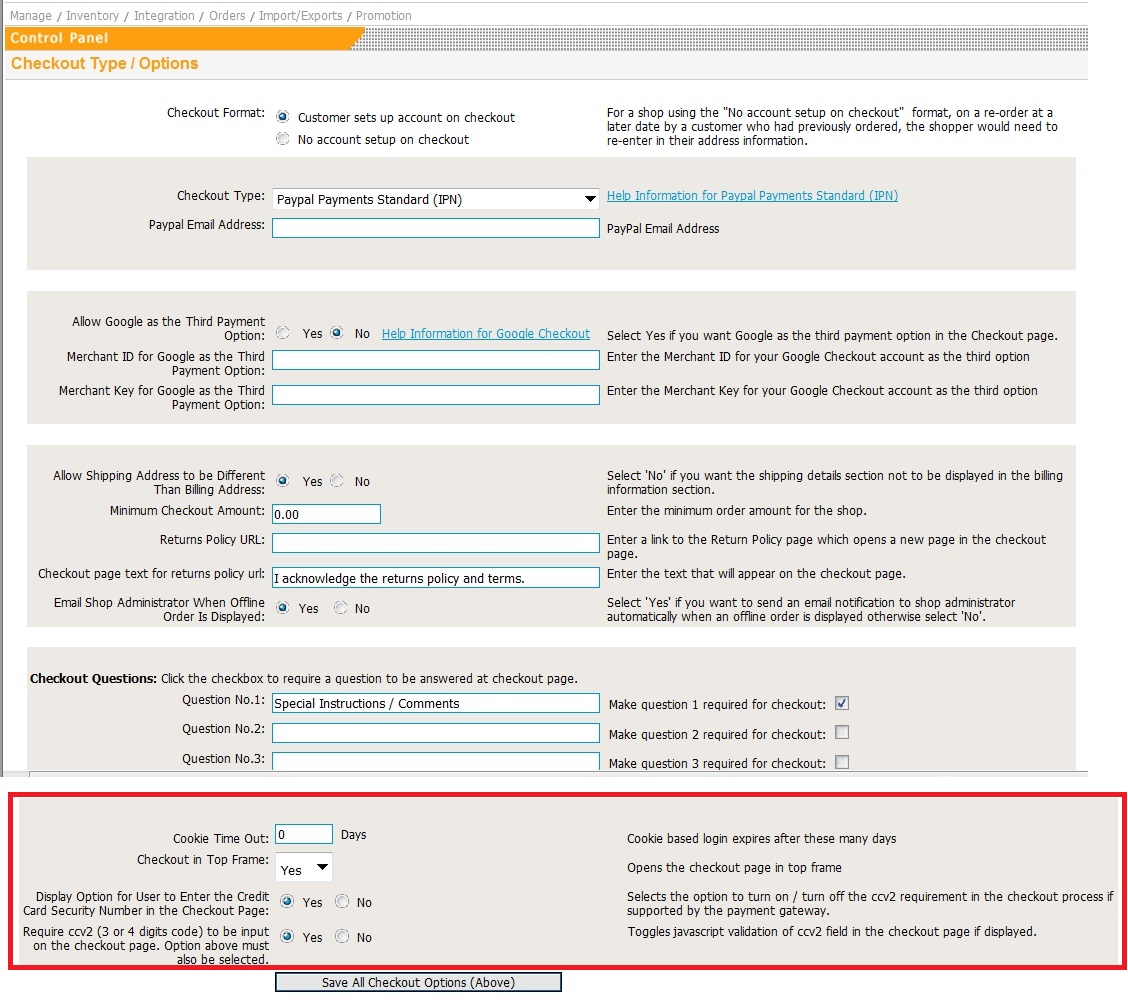
Task: Click the Cookie Time Out days field
Action: (x=304, y=834)
